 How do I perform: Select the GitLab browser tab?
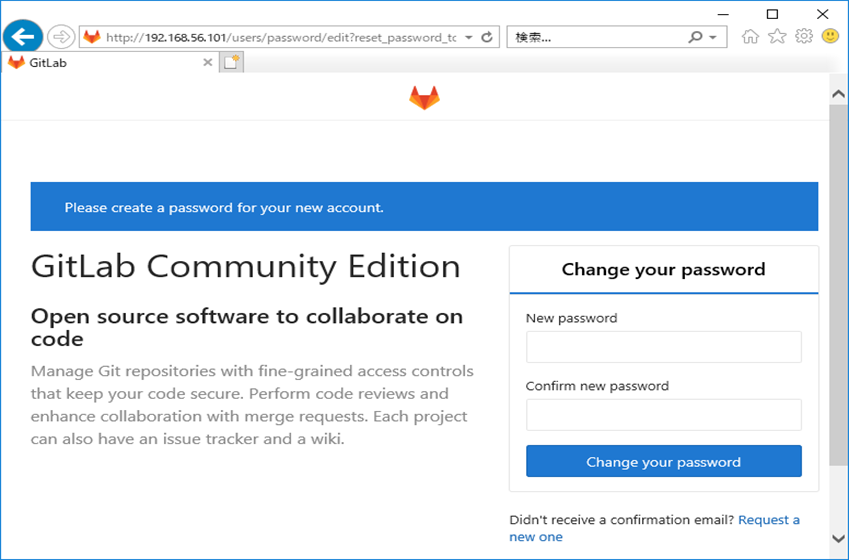[110, 62]
